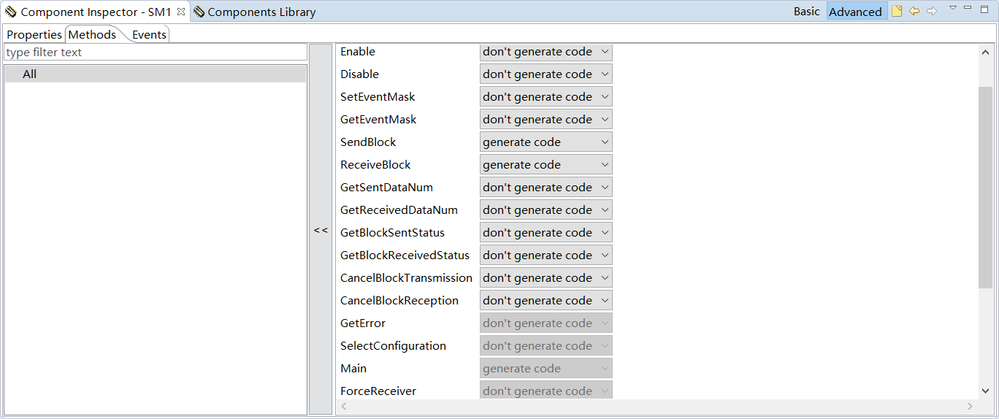Switch to the Properties tab
This screenshot has width=999, height=419.
click(x=34, y=34)
